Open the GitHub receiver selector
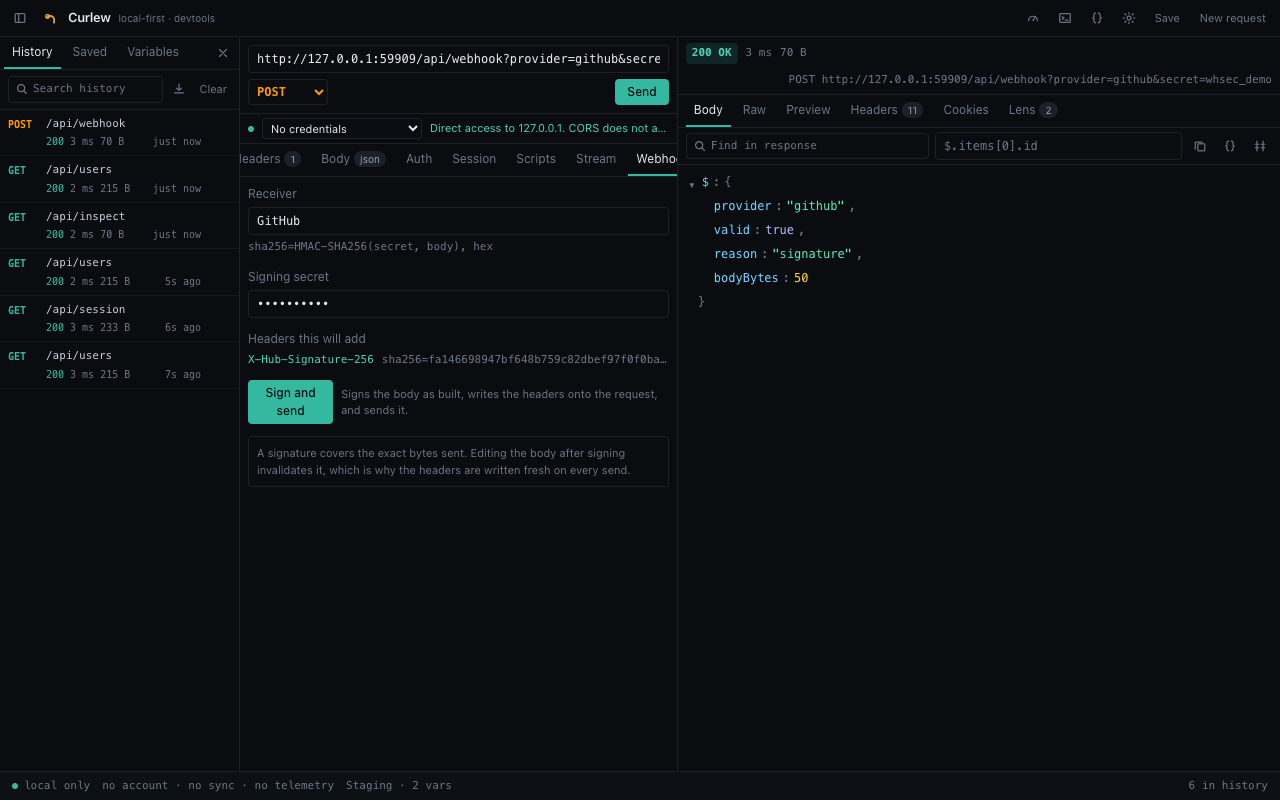Viewport: 1280px width, 800px height. pyautogui.click(x=458, y=221)
